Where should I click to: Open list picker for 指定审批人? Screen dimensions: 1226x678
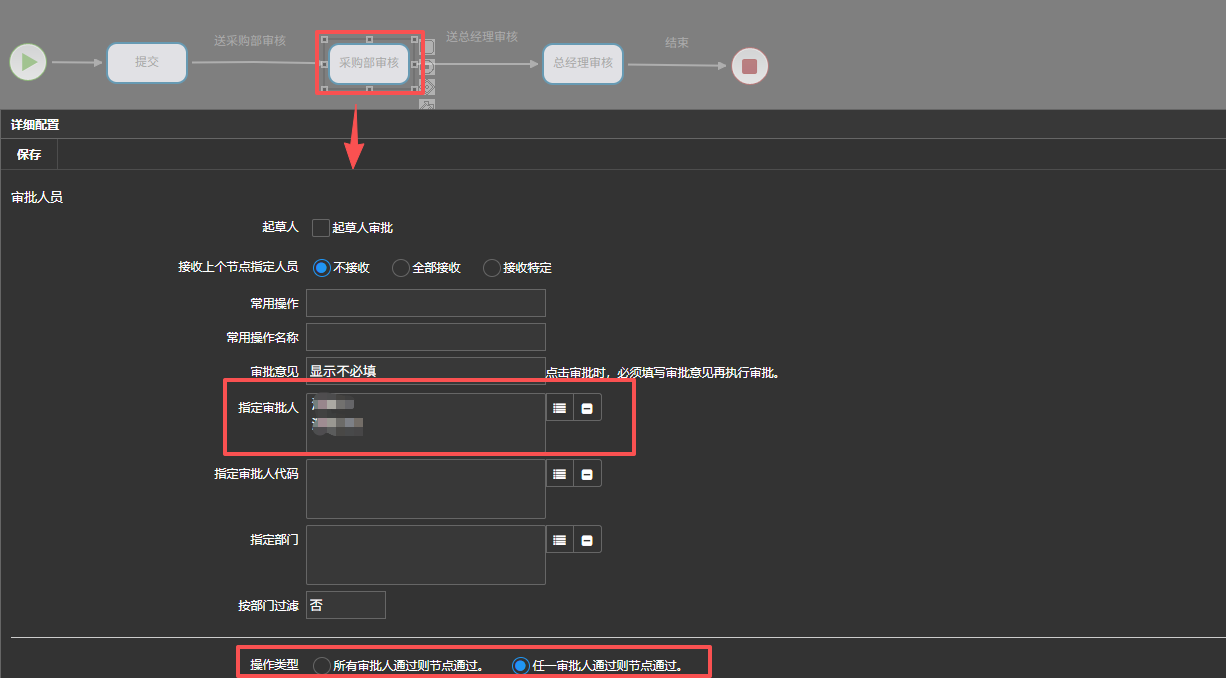pyautogui.click(x=560, y=408)
